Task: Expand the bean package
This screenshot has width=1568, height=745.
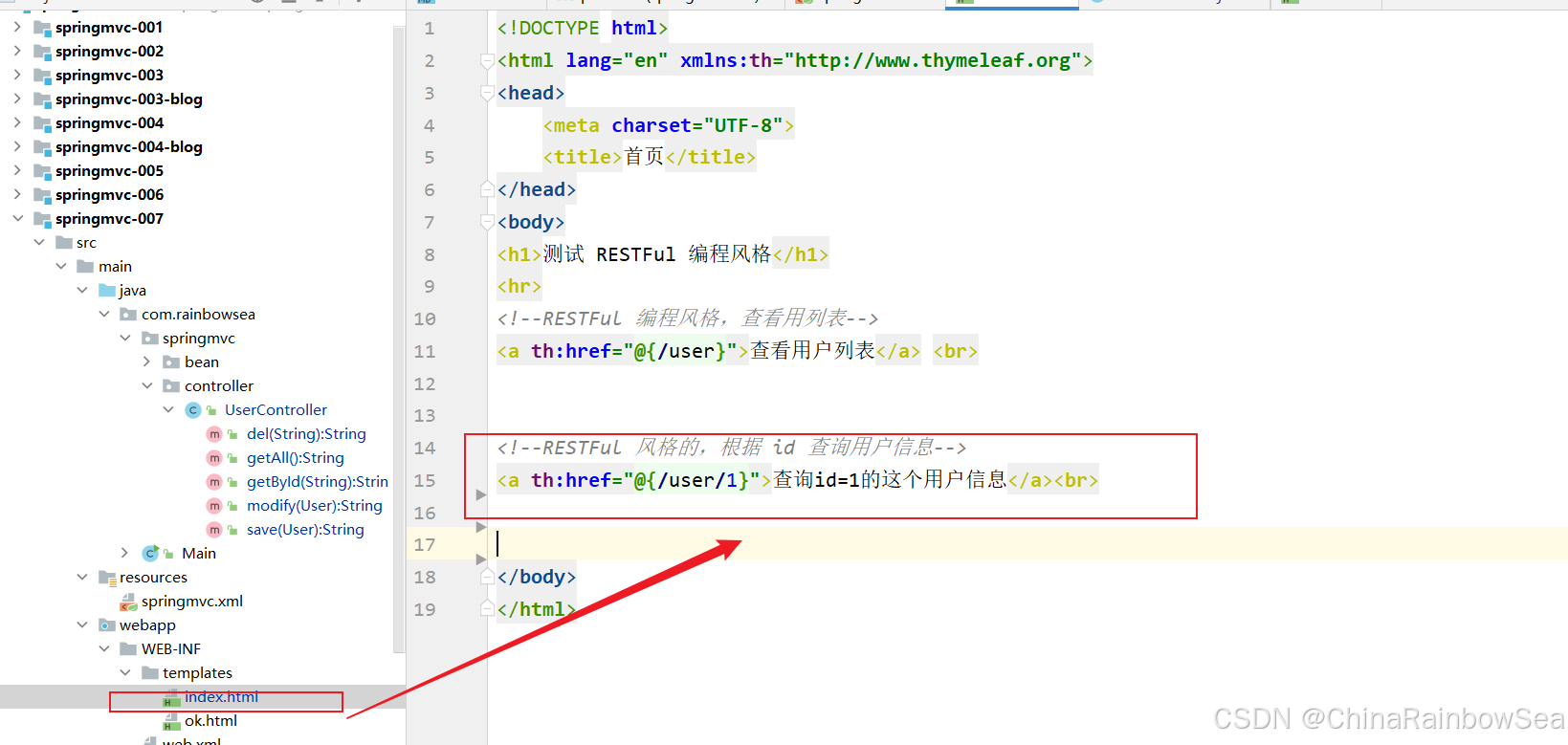Action: click(147, 362)
